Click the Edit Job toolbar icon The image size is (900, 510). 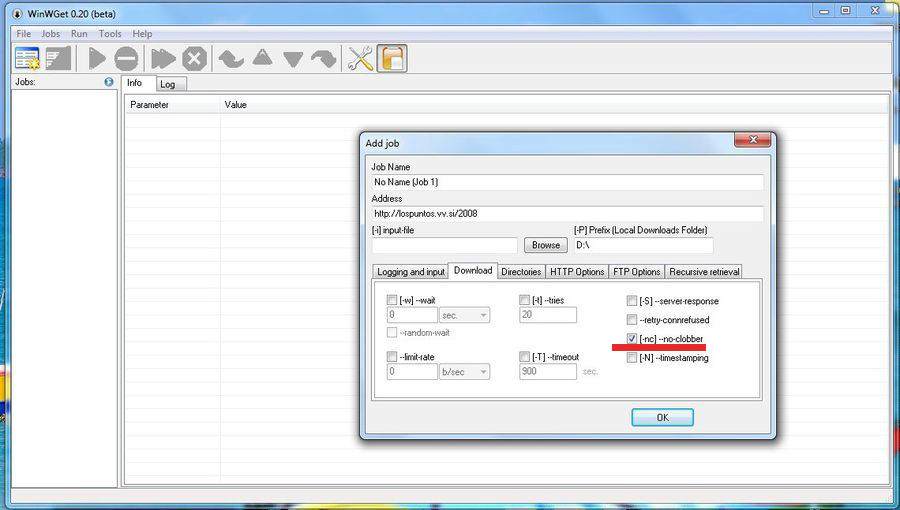[58, 59]
